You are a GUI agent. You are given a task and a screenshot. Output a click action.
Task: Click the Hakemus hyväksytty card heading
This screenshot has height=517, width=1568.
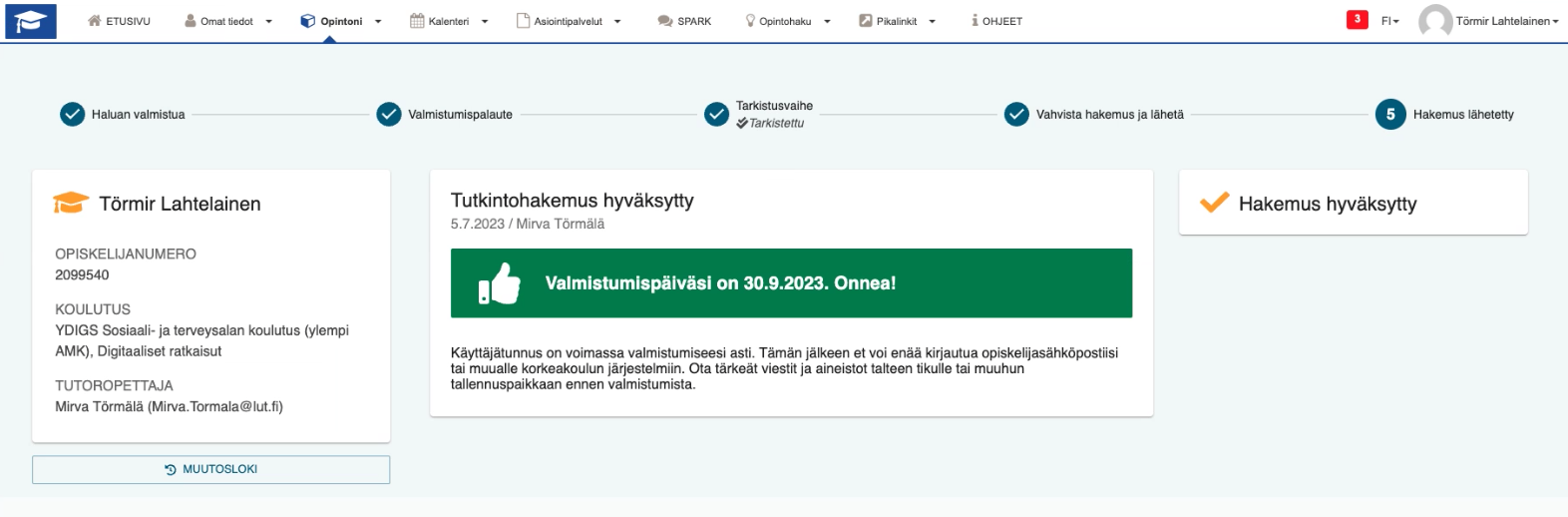(1328, 204)
